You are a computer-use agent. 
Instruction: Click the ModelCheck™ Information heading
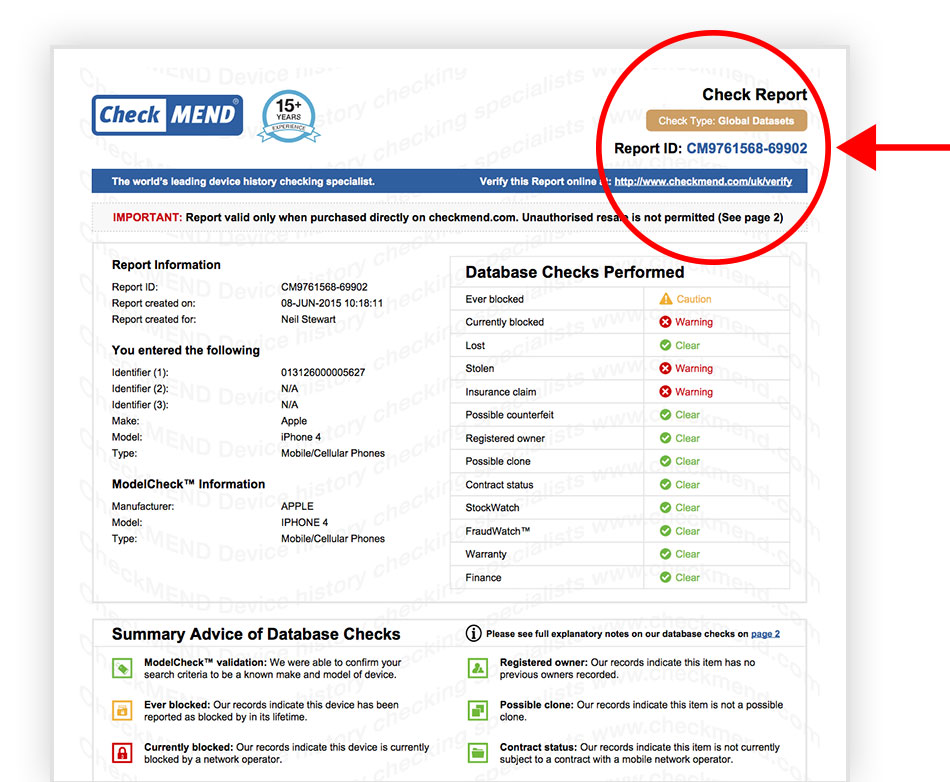188,484
